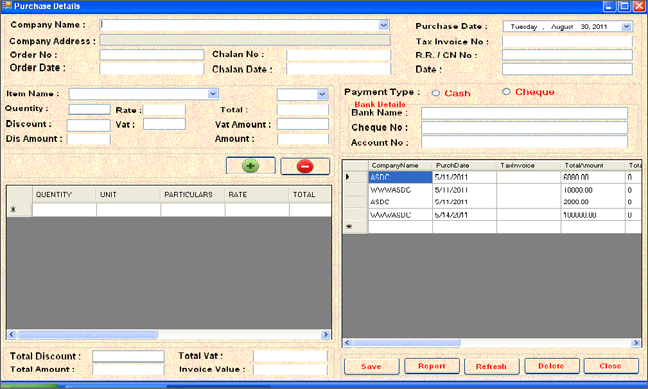The height and width of the screenshot is (389, 648).
Task: Click the Amount field below Vat Amount
Action: pyautogui.click(x=303, y=139)
